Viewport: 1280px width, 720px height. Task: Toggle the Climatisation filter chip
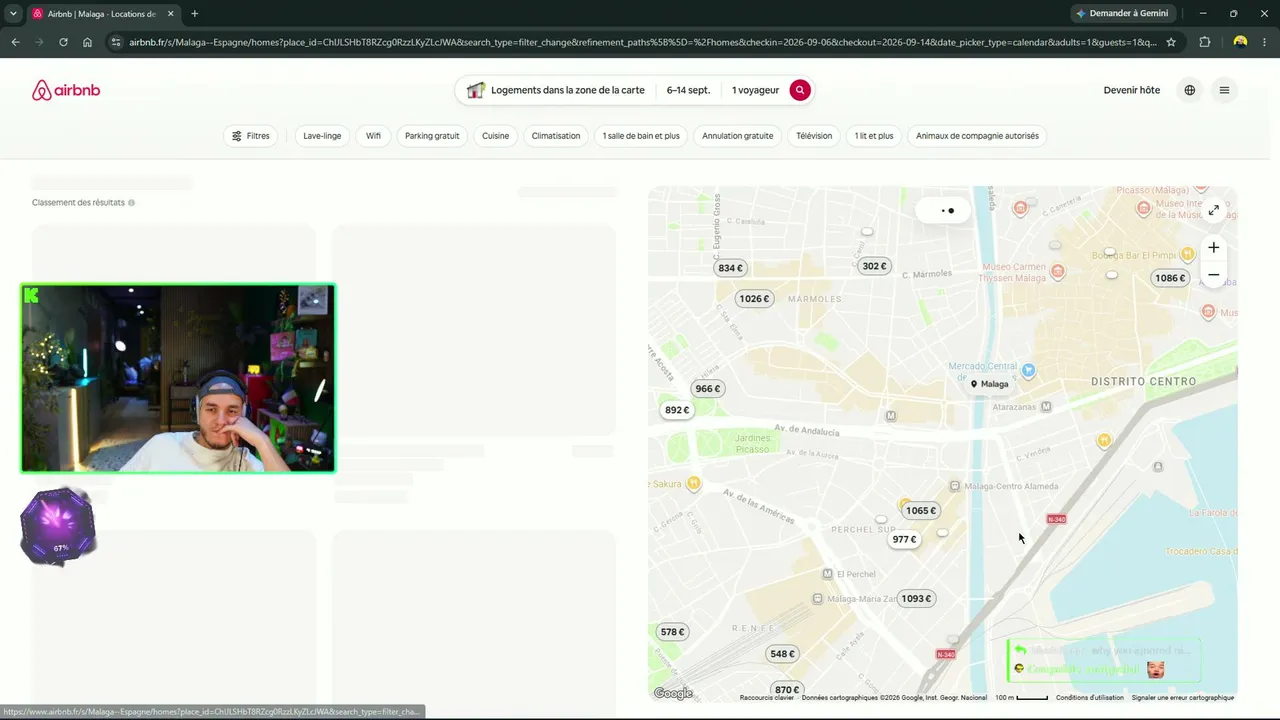556,136
